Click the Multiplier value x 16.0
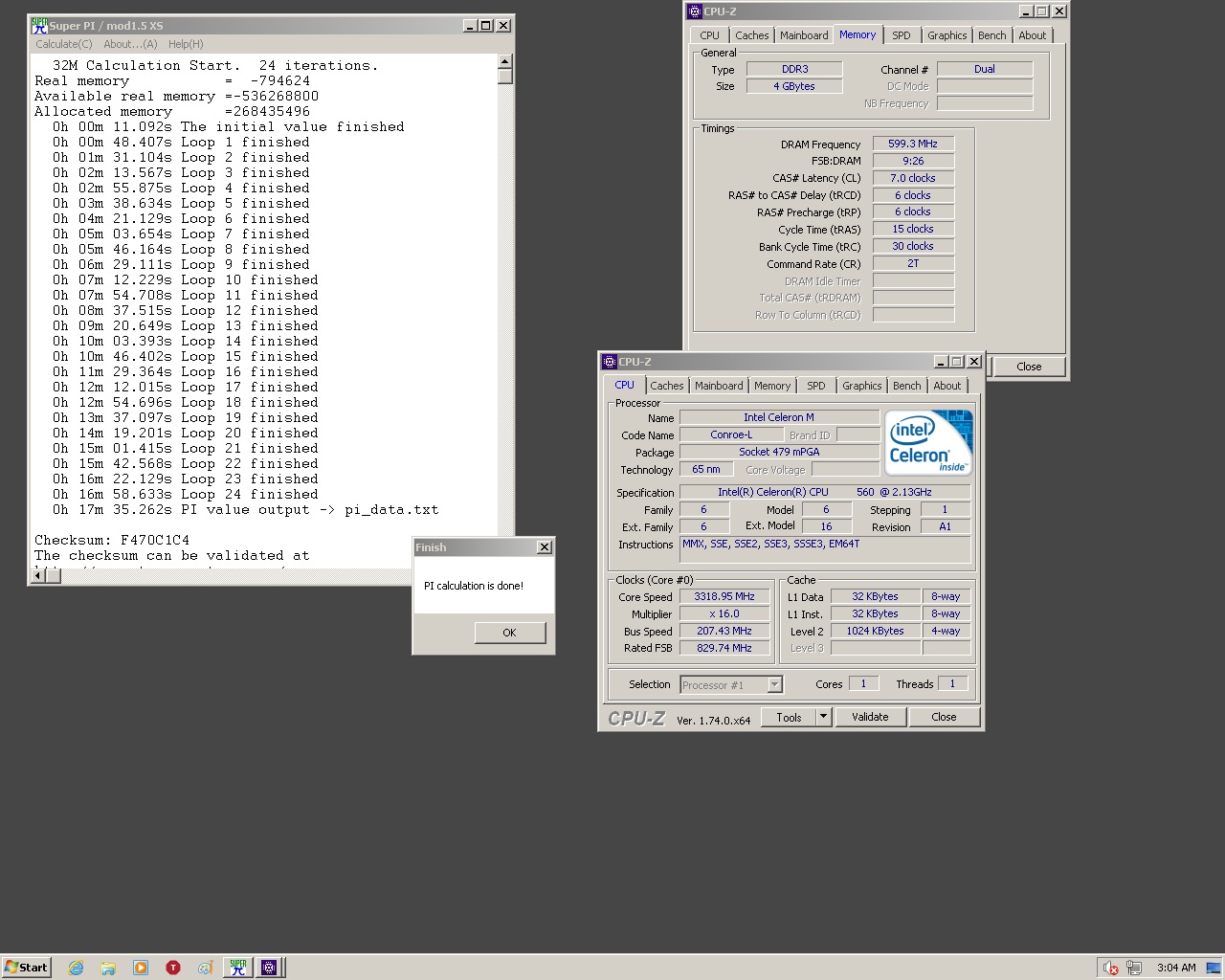 (x=724, y=613)
